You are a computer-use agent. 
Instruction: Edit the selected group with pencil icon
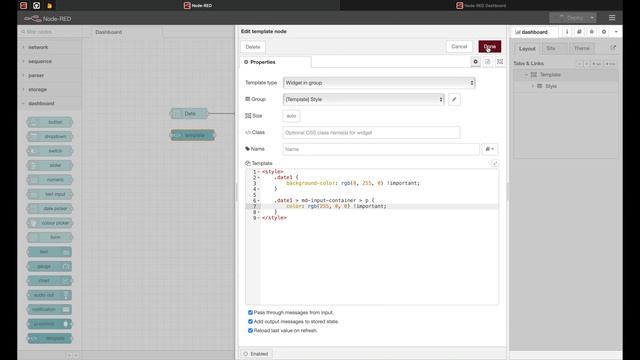[454, 99]
